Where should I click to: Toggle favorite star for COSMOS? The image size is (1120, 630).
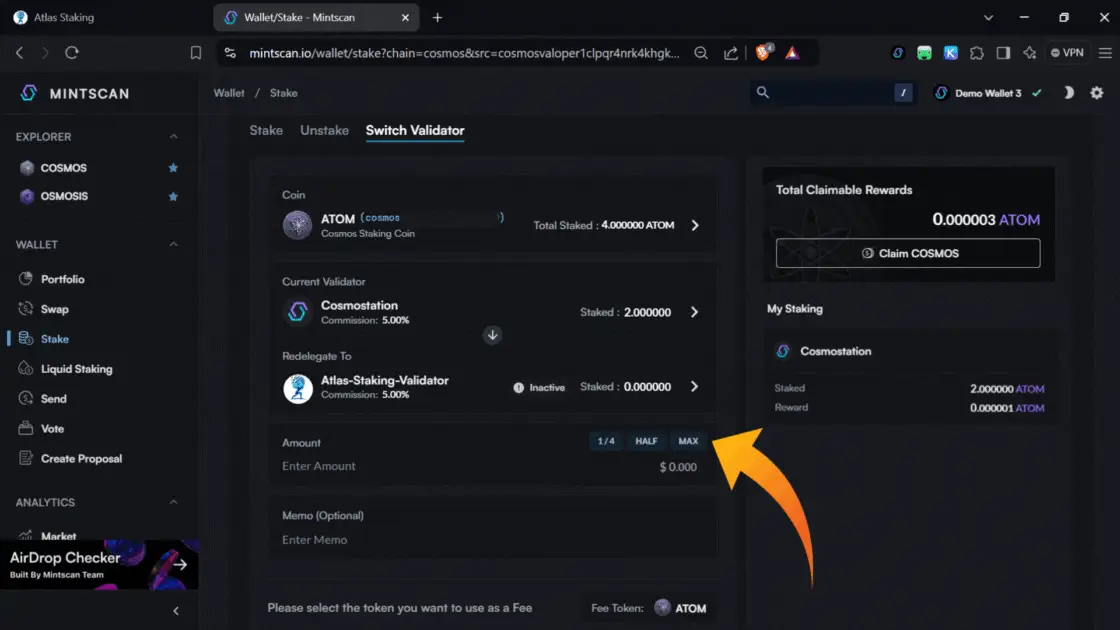click(173, 168)
